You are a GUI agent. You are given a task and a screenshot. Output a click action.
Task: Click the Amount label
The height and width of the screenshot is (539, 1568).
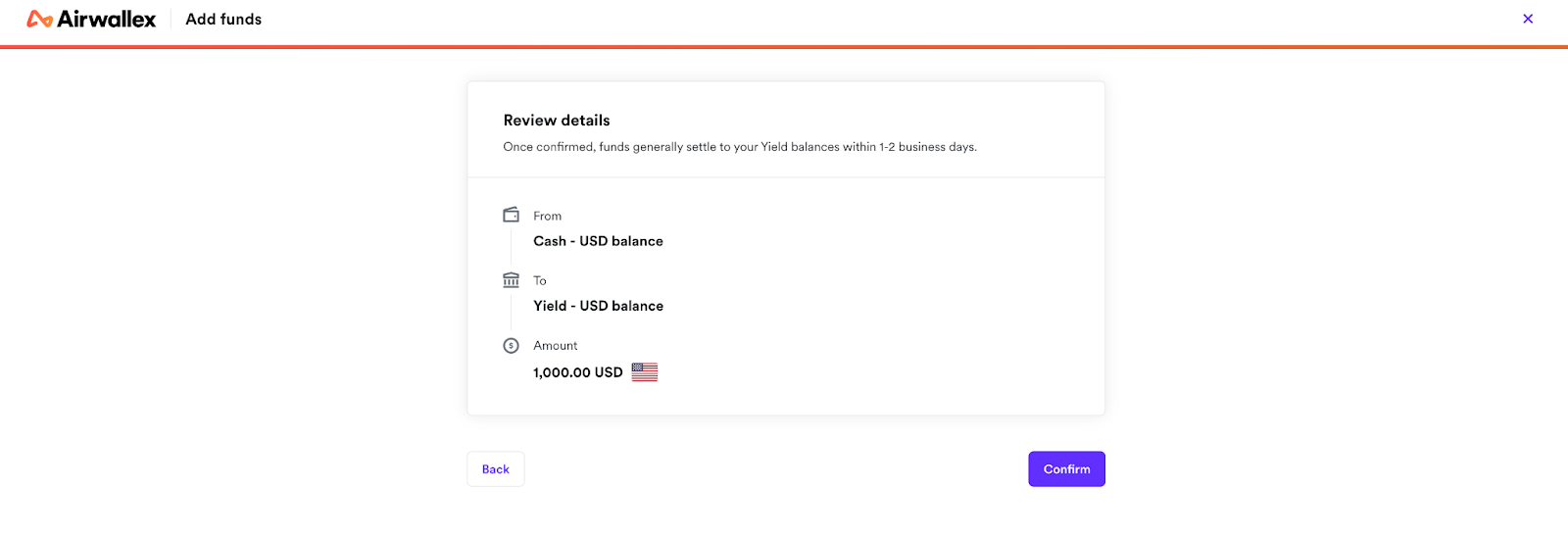pos(556,346)
